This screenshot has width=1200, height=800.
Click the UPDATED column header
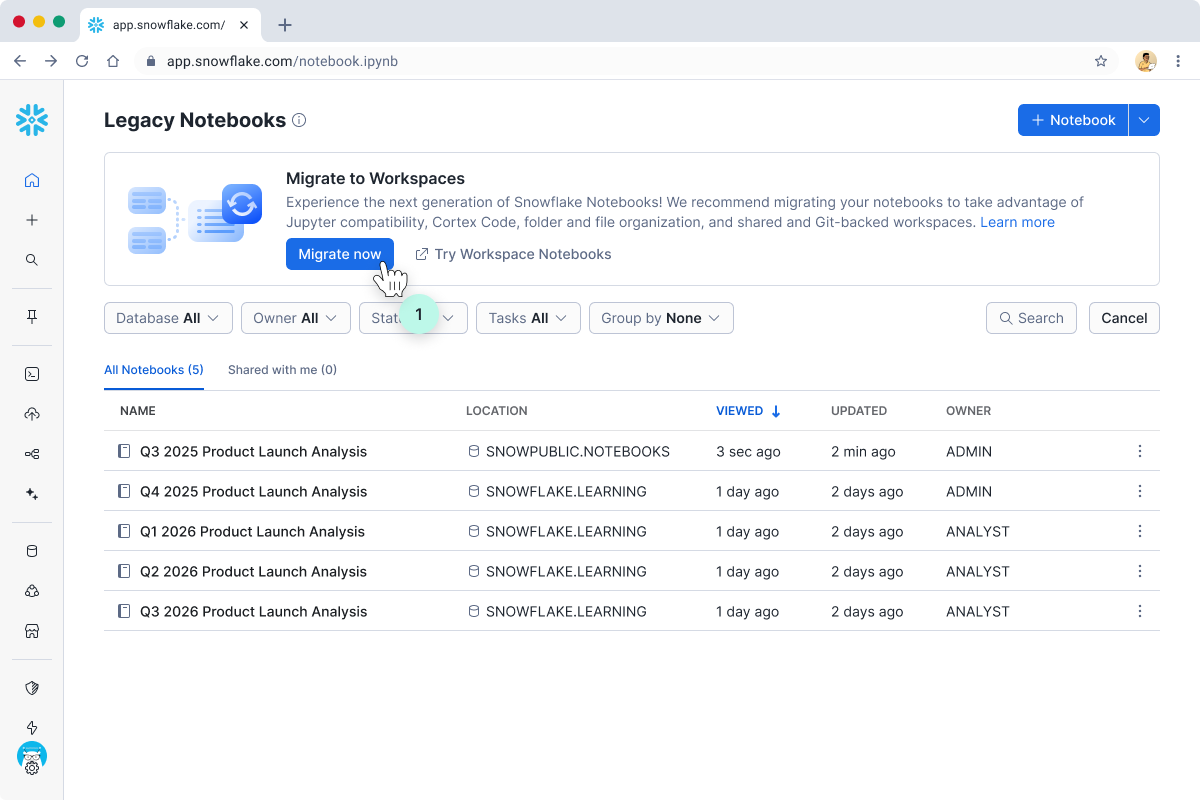click(x=859, y=411)
